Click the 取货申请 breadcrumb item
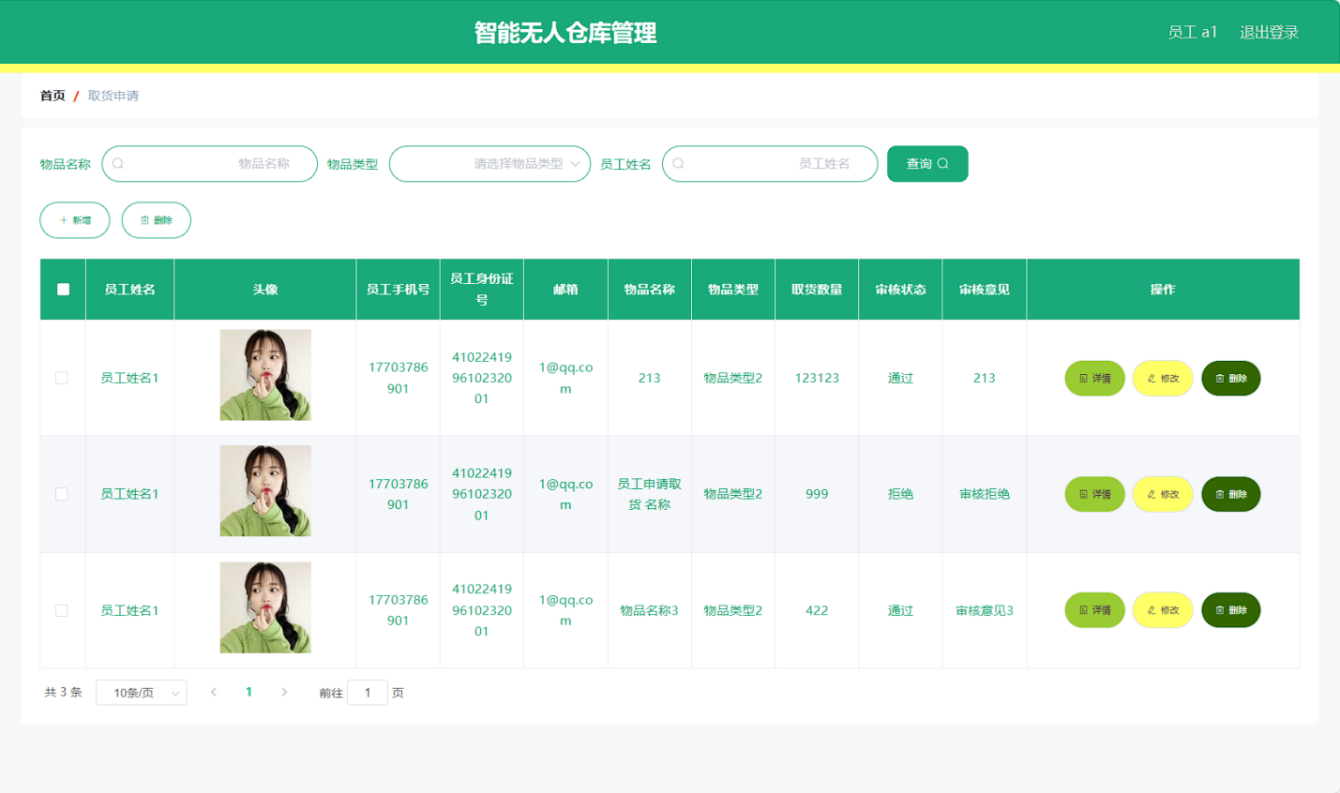Screen dimensions: 1340x793 pos(113,96)
